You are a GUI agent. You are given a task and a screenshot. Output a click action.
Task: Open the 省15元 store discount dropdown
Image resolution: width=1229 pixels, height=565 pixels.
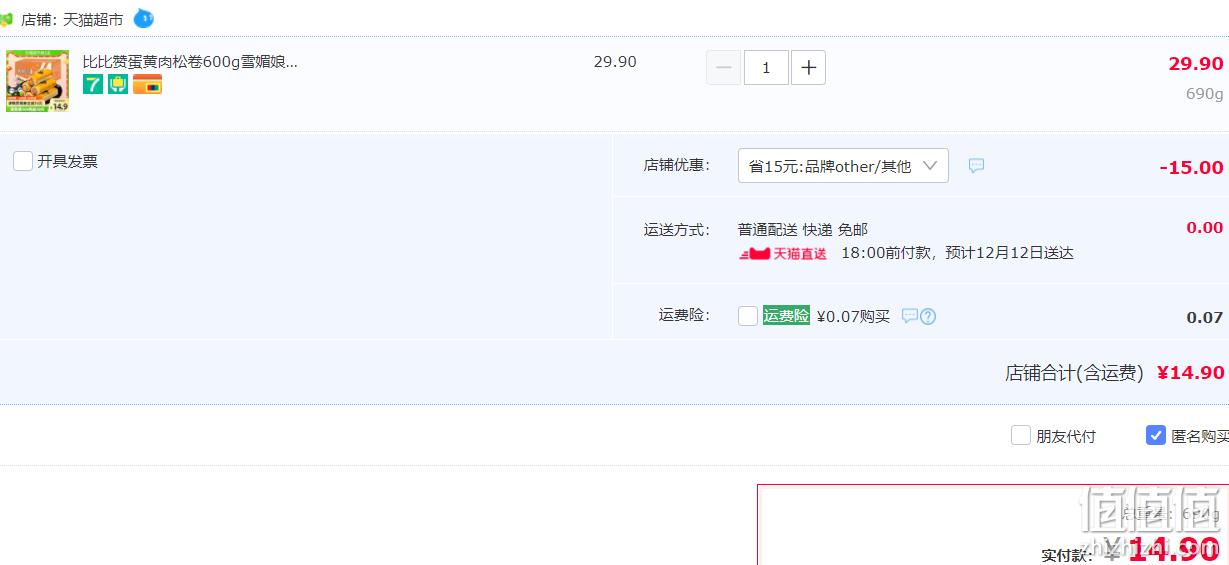click(x=843, y=166)
